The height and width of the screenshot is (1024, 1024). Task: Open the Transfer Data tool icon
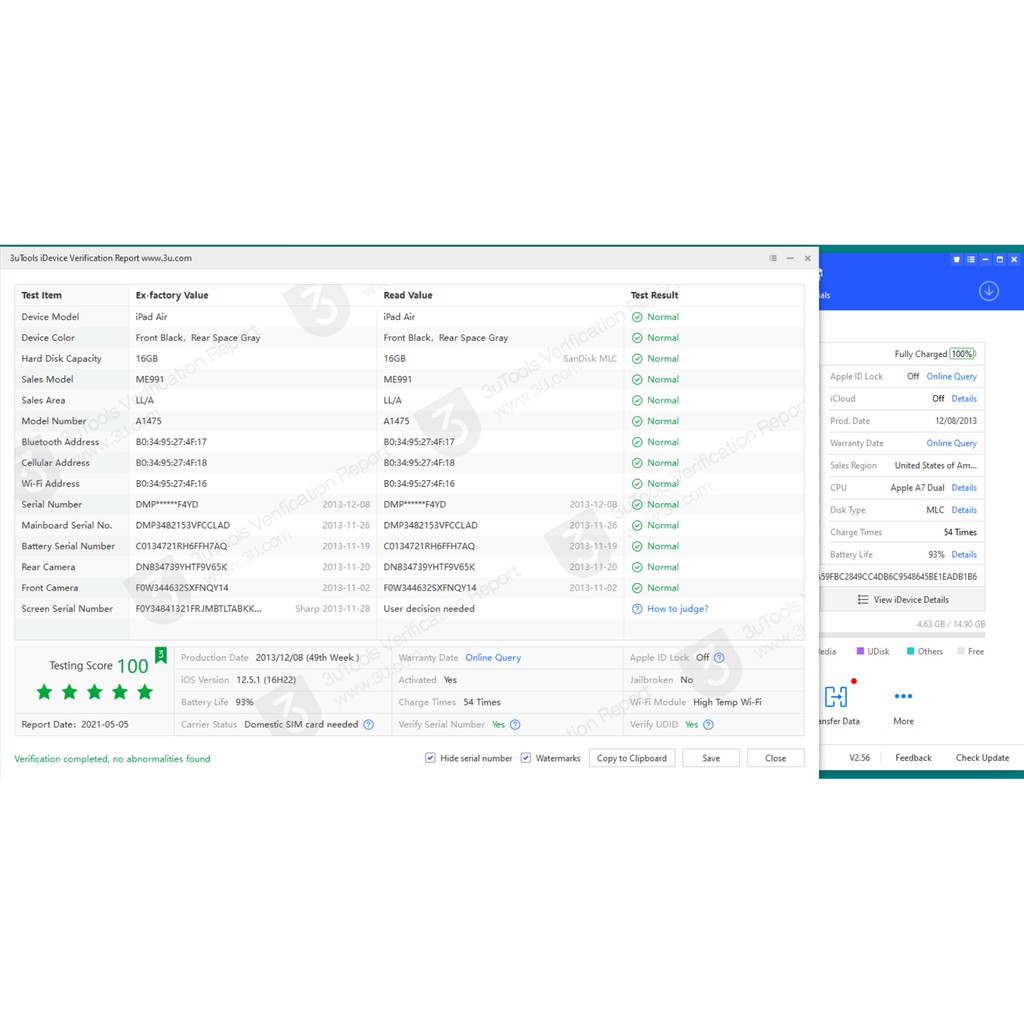pyautogui.click(x=836, y=696)
